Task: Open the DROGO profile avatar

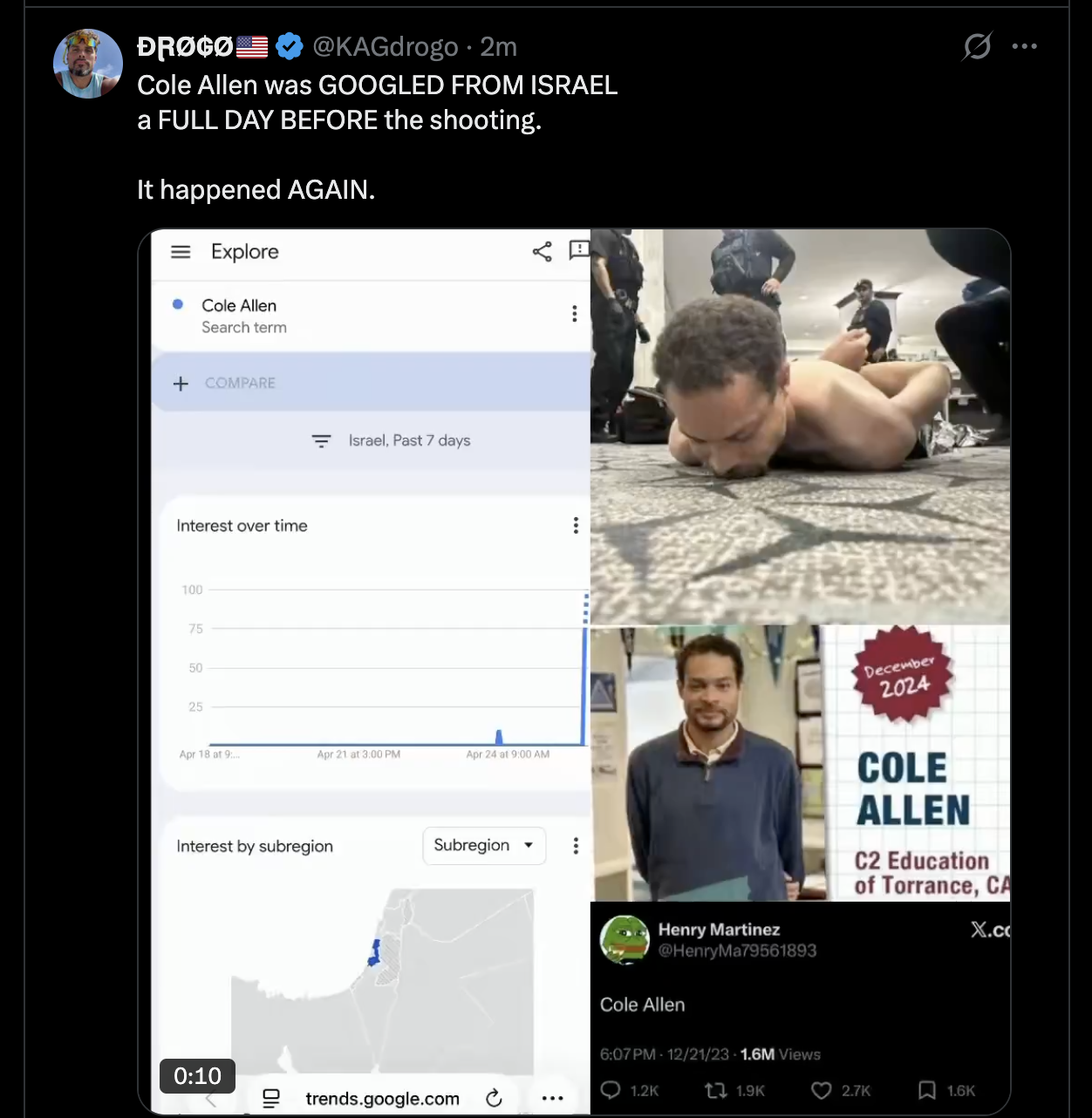Action: click(x=88, y=64)
